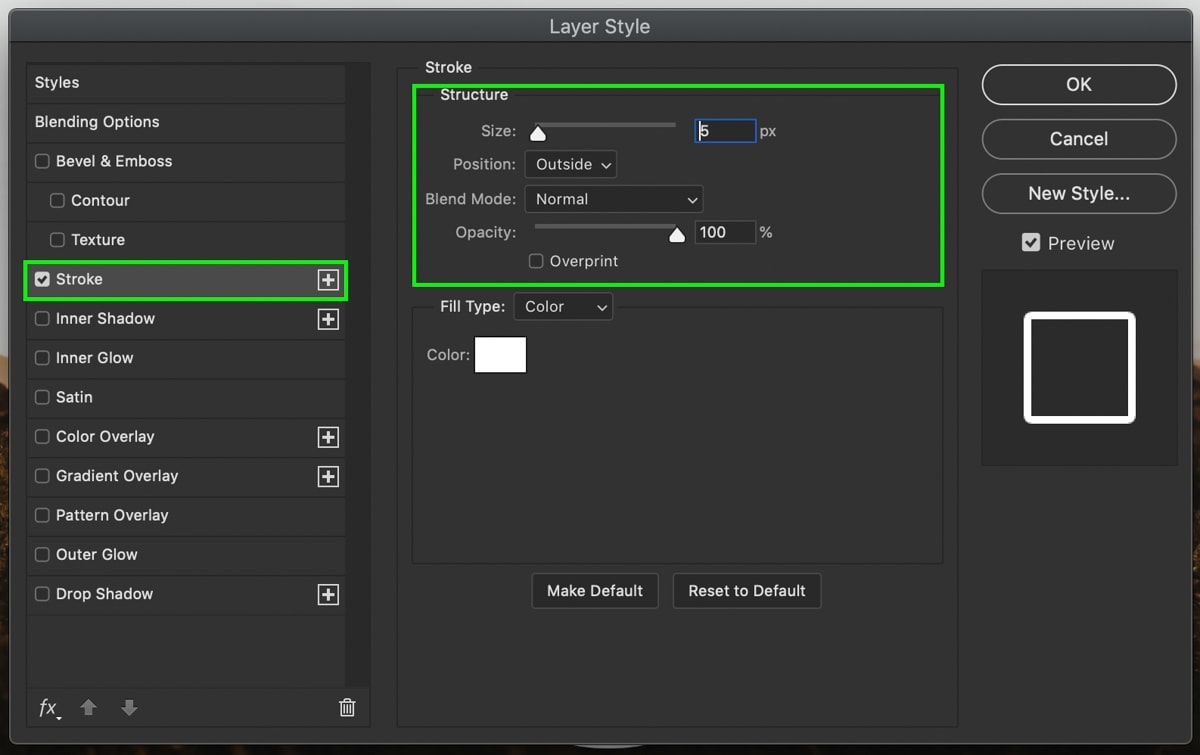Enable the Gradient Overlay checkbox
Screen dimensions: 1200x755
click(42, 476)
